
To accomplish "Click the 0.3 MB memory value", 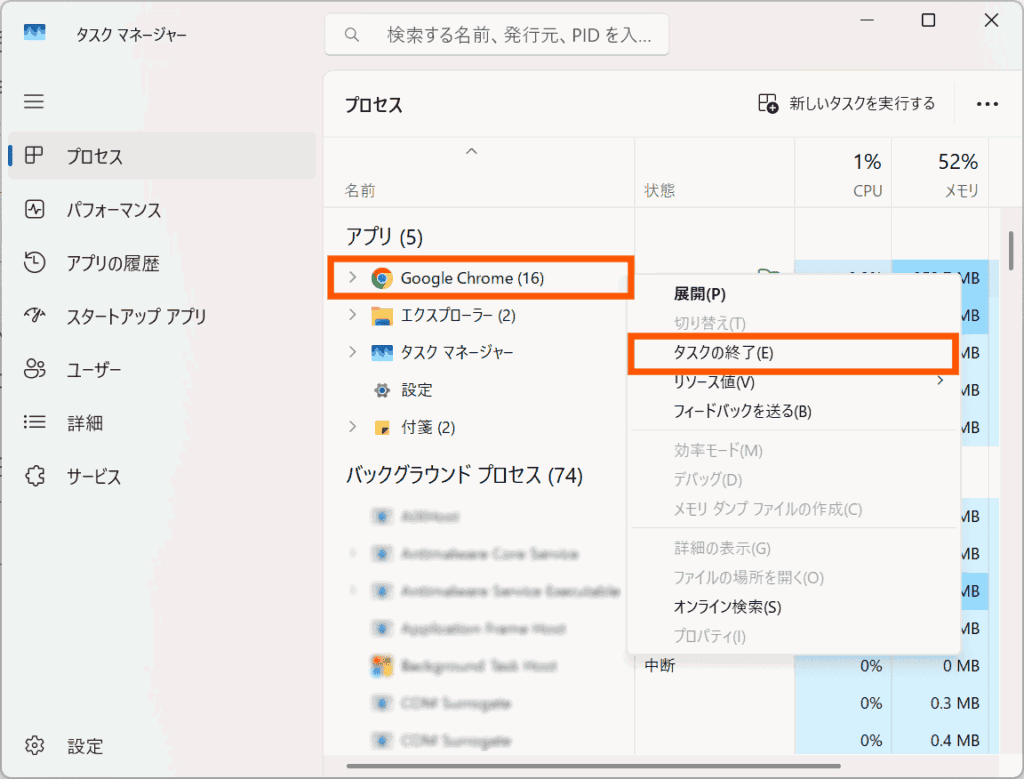I will pyautogui.click(x=955, y=703).
